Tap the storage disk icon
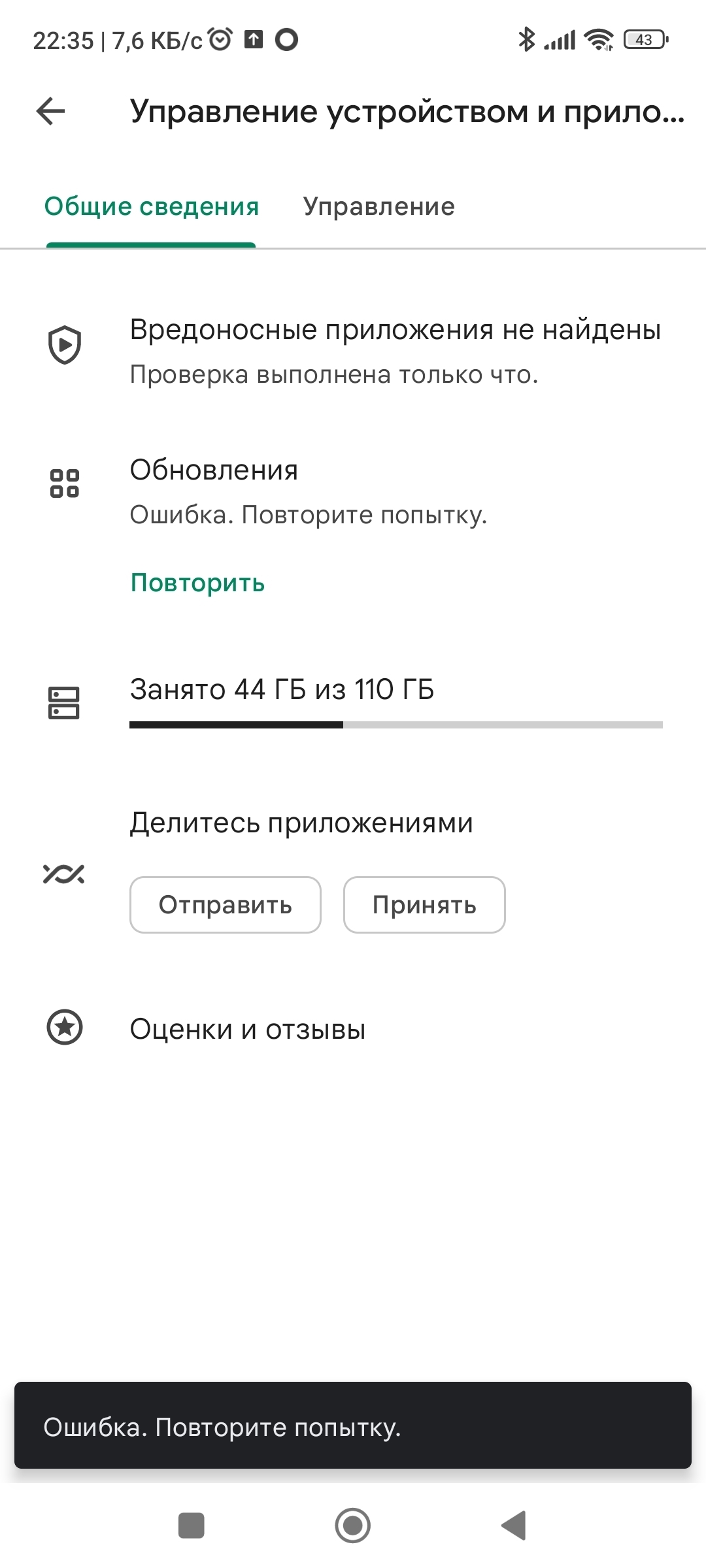Screen dimensions: 706x1568 (64, 702)
